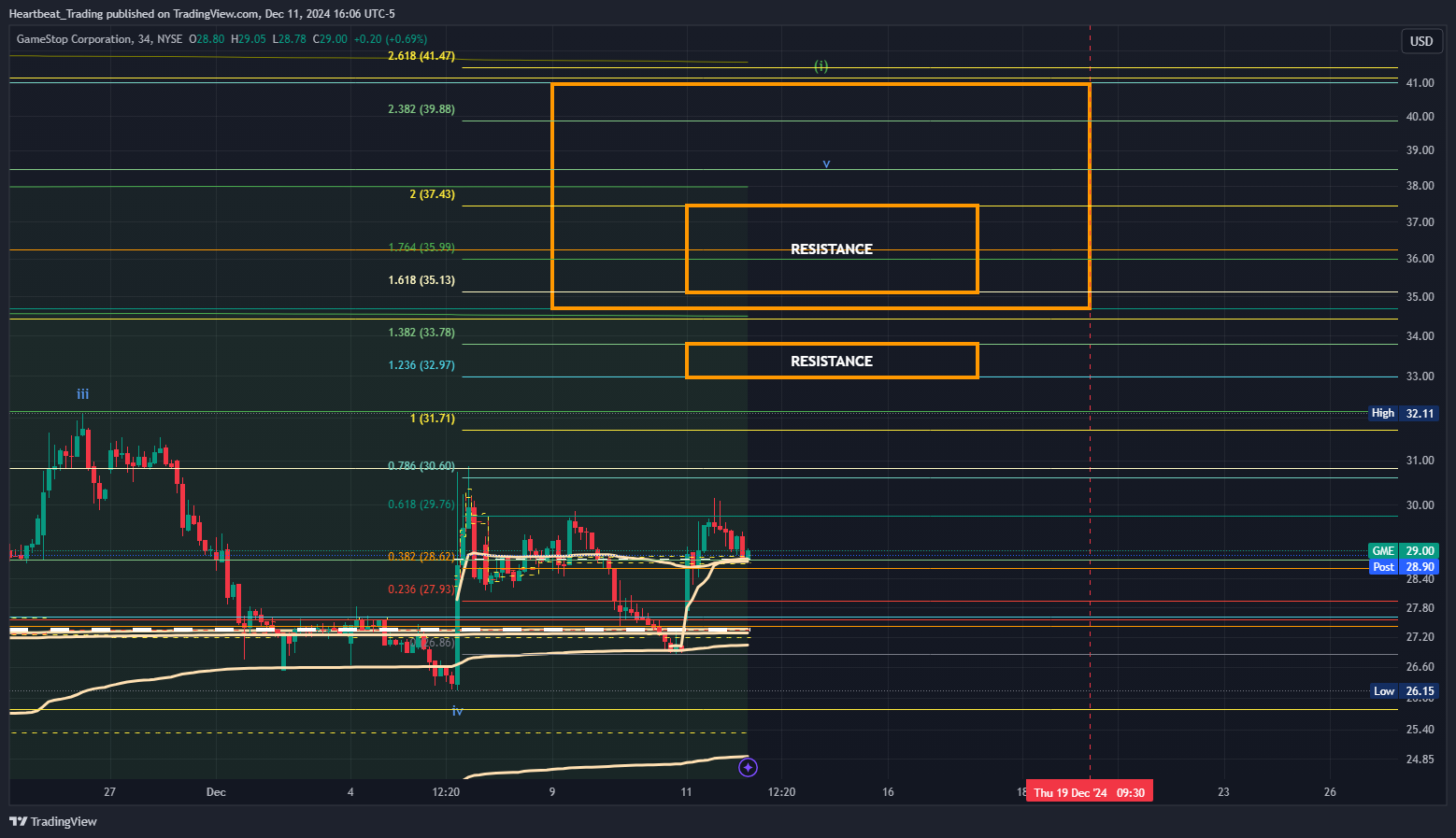The image size is (1456, 838).
Task: Click the RESISTANCE label between the 1.618 and 2 levels
Action: [x=832, y=249]
